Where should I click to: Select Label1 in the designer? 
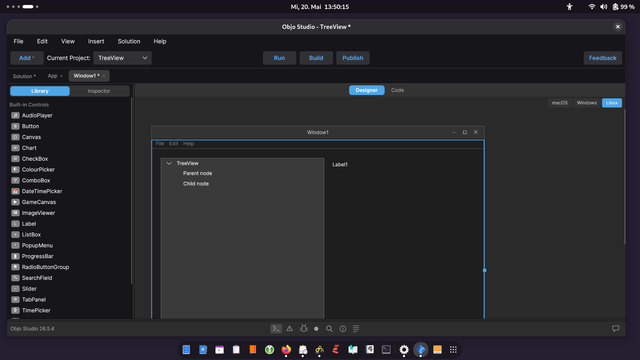[340, 164]
